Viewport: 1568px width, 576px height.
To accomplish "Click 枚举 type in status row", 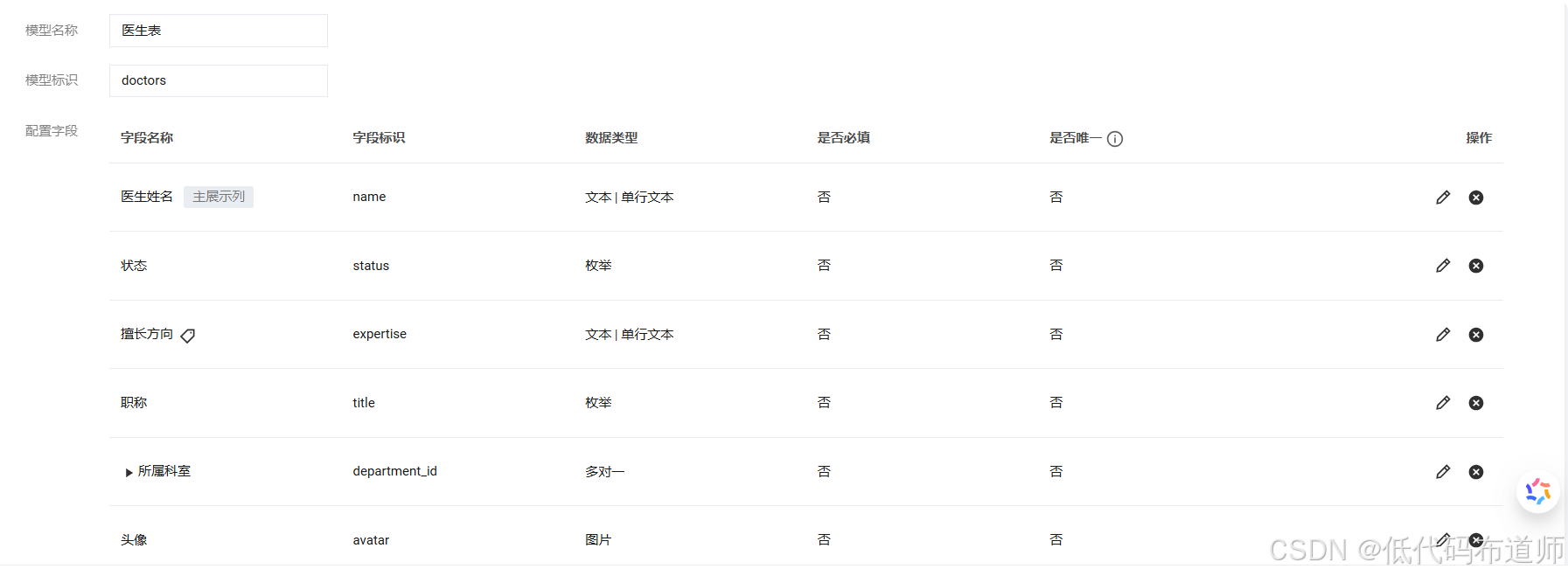I will 598,266.
